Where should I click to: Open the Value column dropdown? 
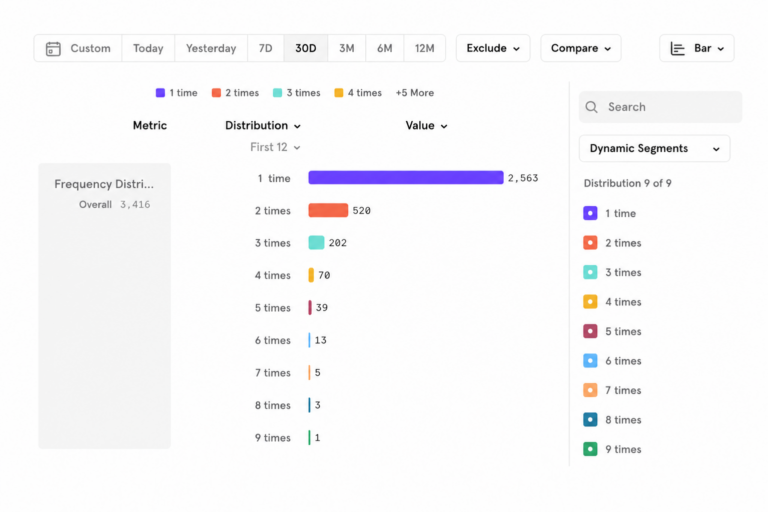(426, 125)
